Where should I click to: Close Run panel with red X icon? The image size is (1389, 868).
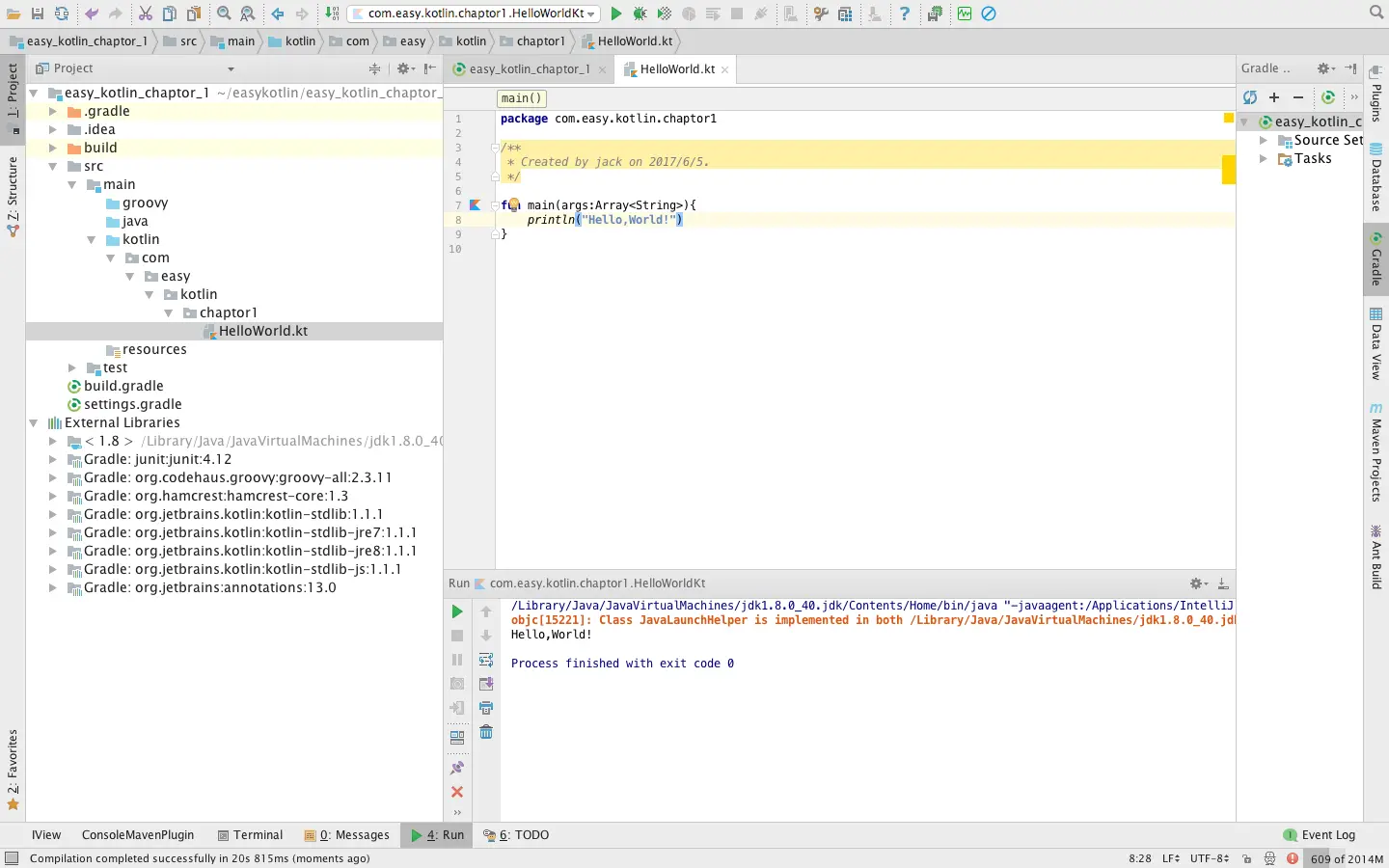(457, 792)
